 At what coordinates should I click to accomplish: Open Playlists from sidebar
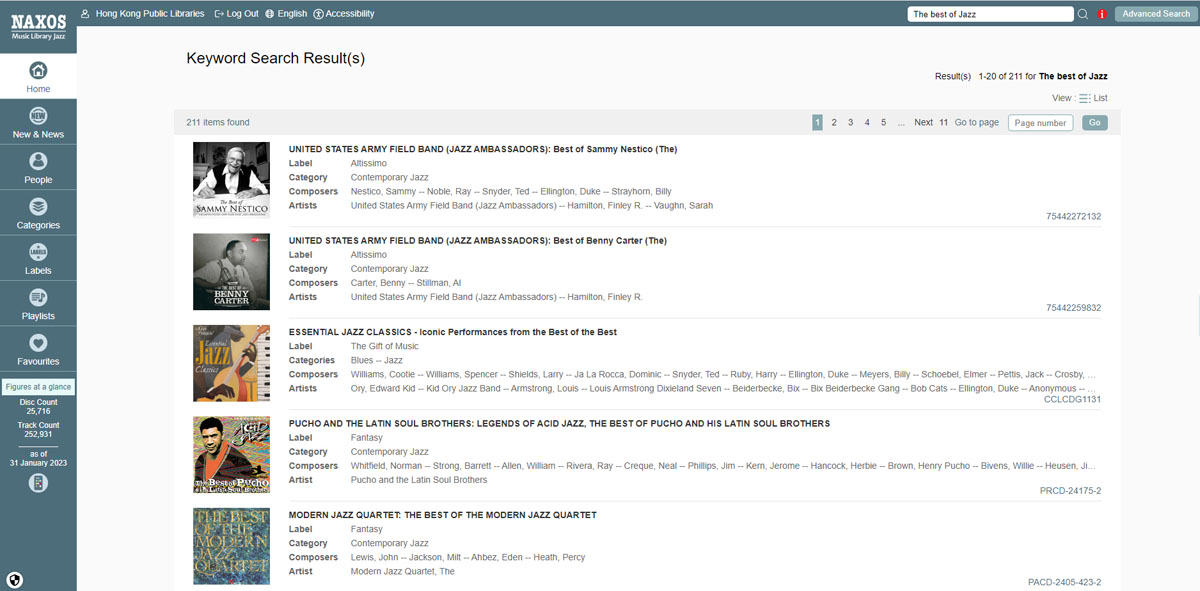(38, 298)
